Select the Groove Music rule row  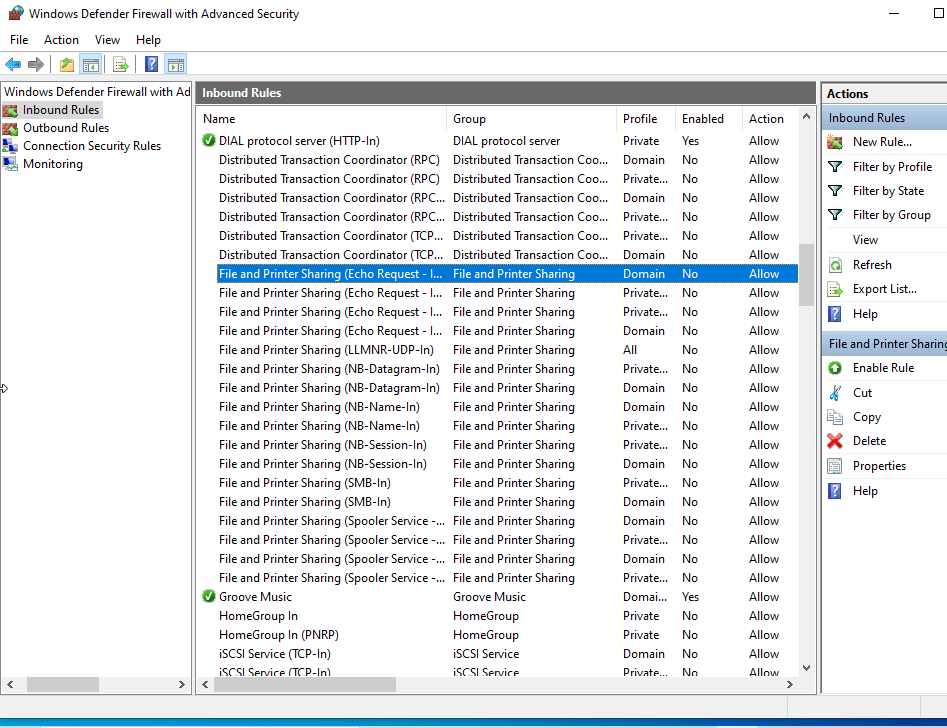[256, 597]
